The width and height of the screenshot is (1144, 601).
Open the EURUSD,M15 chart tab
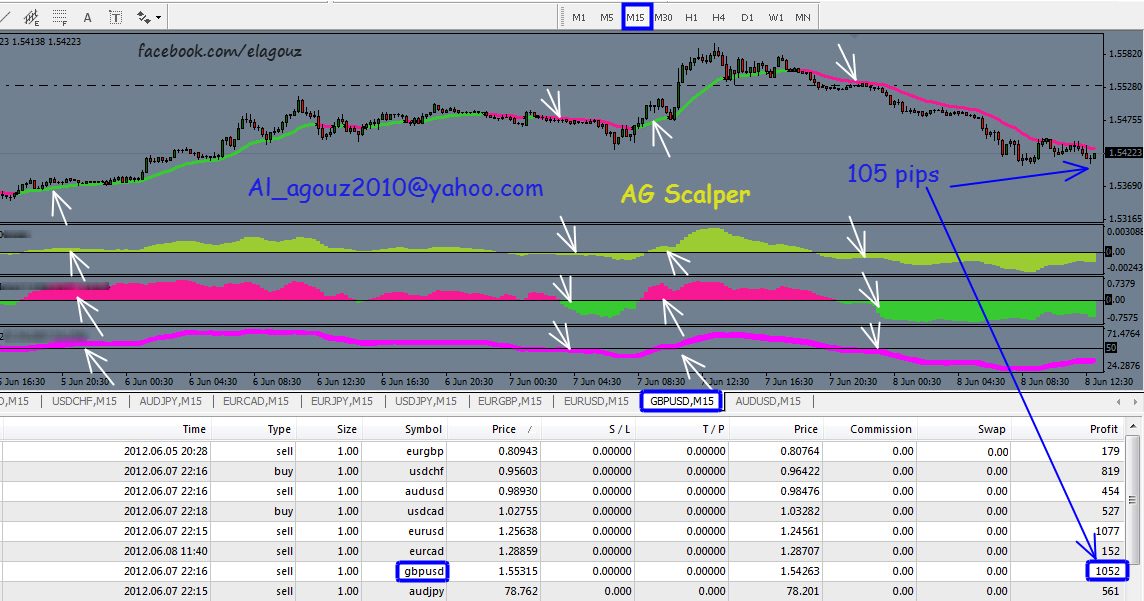pyautogui.click(x=596, y=401)
